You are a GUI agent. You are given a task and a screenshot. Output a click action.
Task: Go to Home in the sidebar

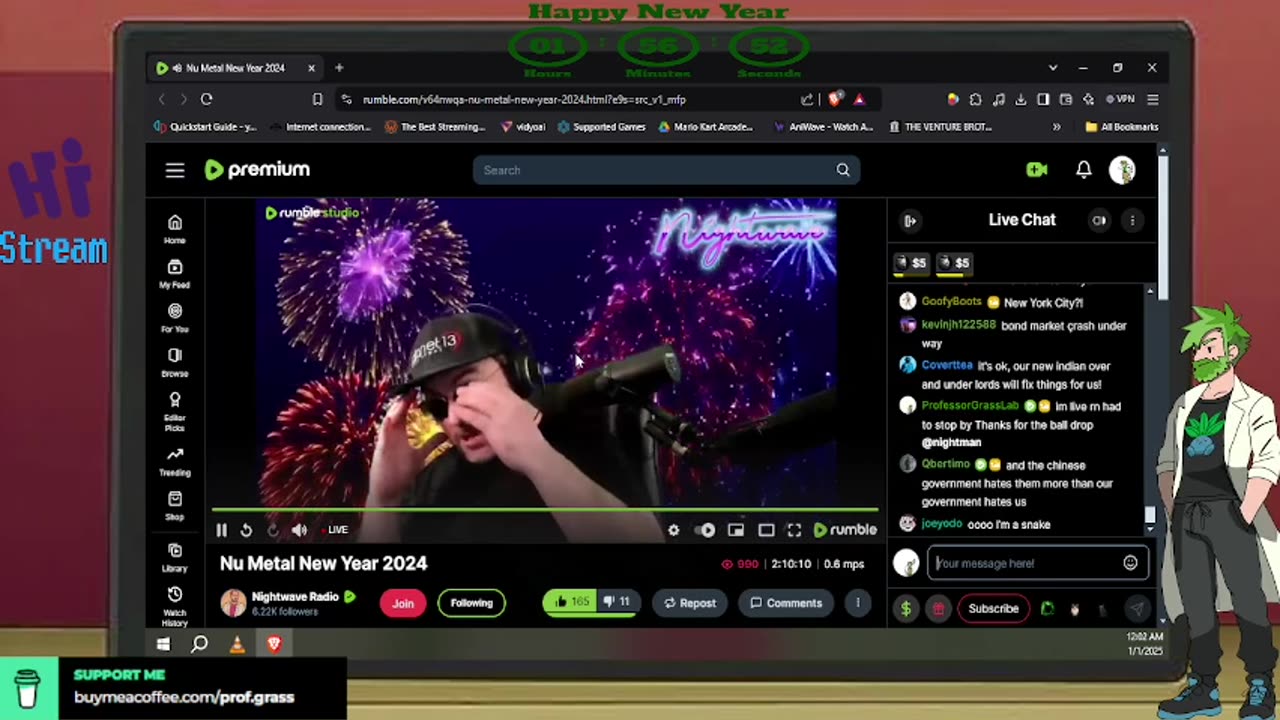pos(175,229)
